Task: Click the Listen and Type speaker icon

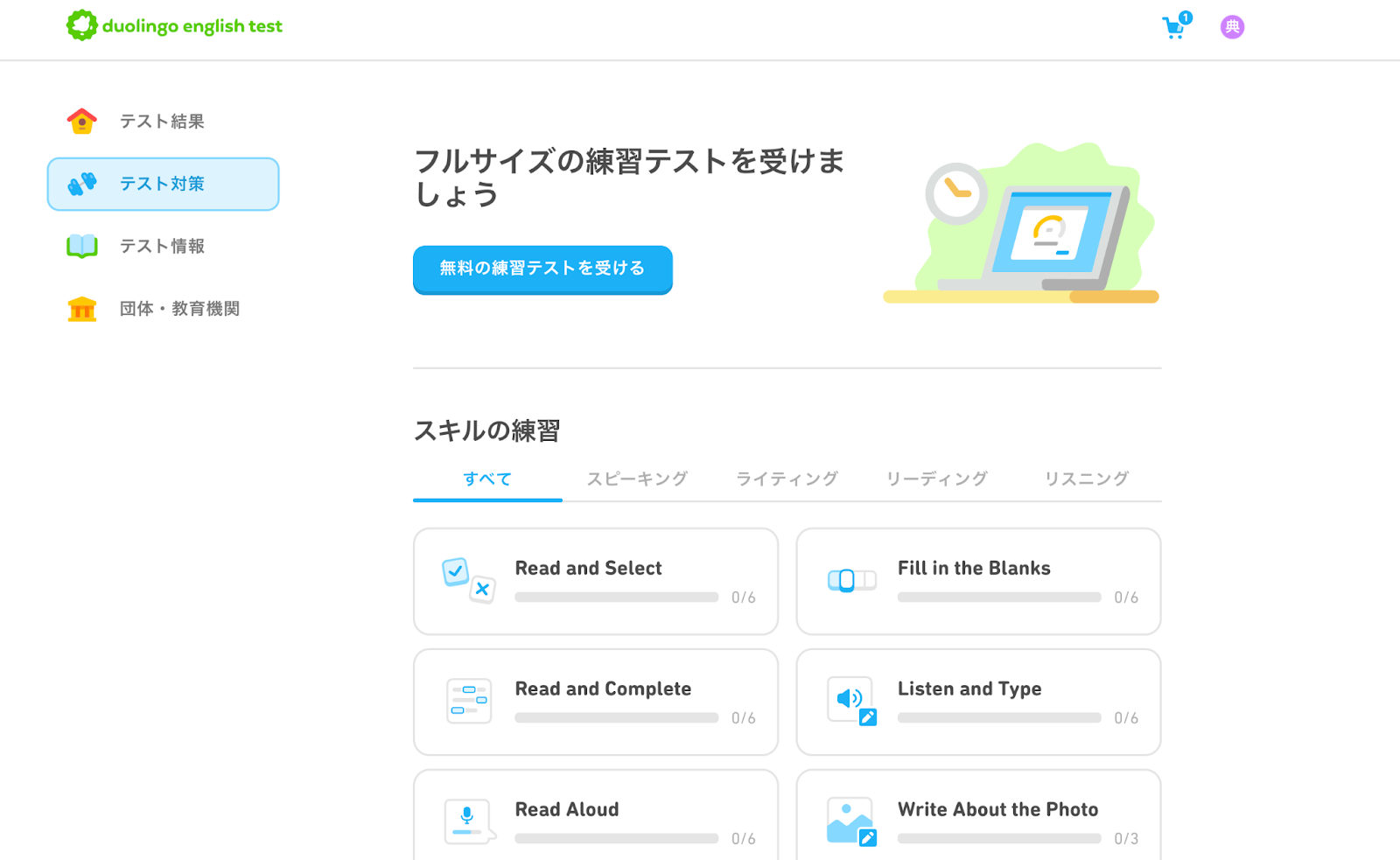Action: pos(851,701)
